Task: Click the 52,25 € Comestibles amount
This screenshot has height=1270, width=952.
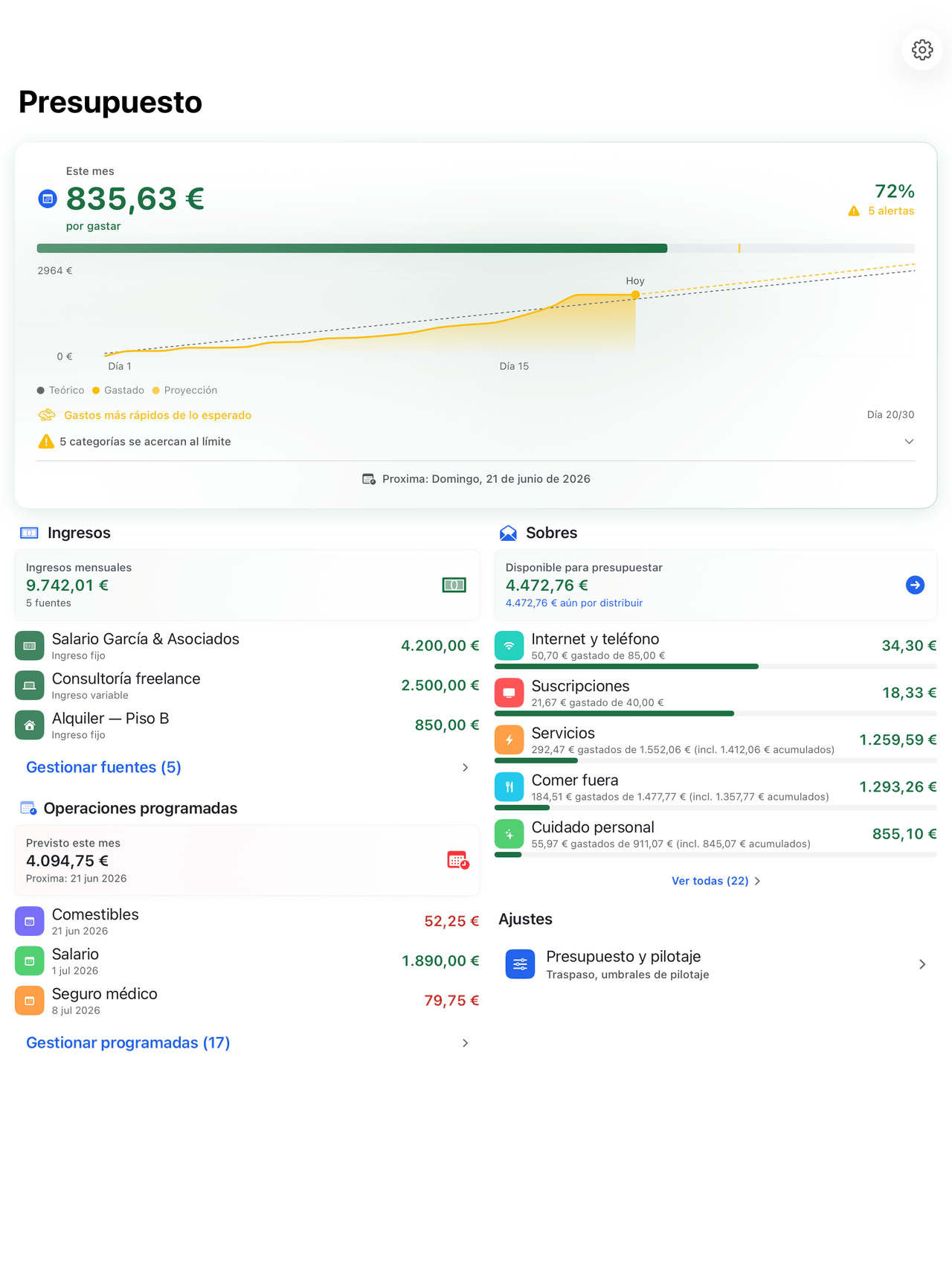Action: click(451, 921)
